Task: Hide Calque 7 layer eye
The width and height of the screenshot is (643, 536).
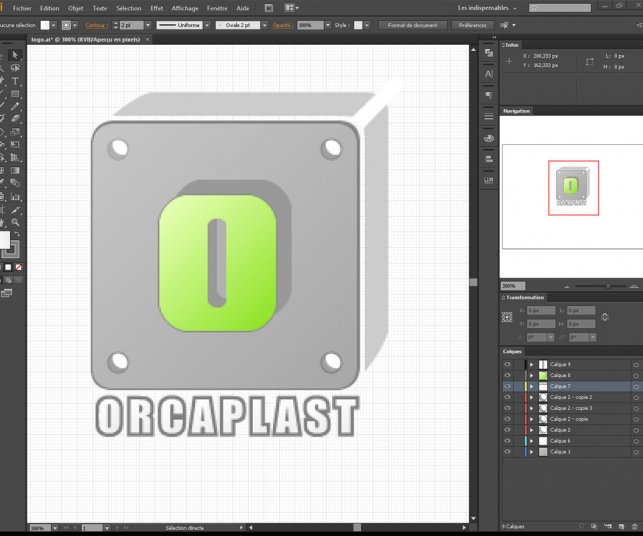Action: tap(507, 386)
